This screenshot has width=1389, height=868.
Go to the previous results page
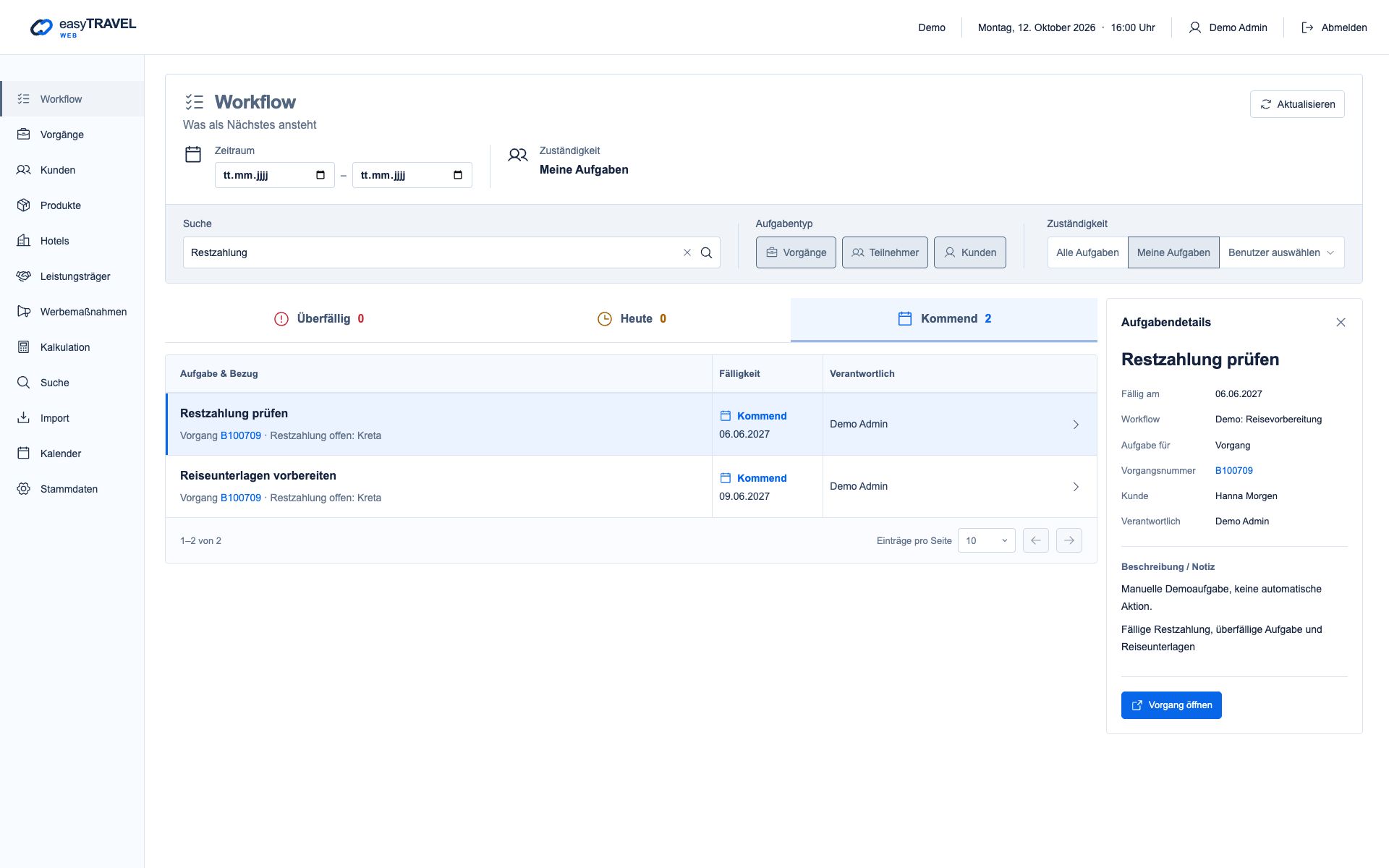pyautogui.click(x=1036, y=540)
